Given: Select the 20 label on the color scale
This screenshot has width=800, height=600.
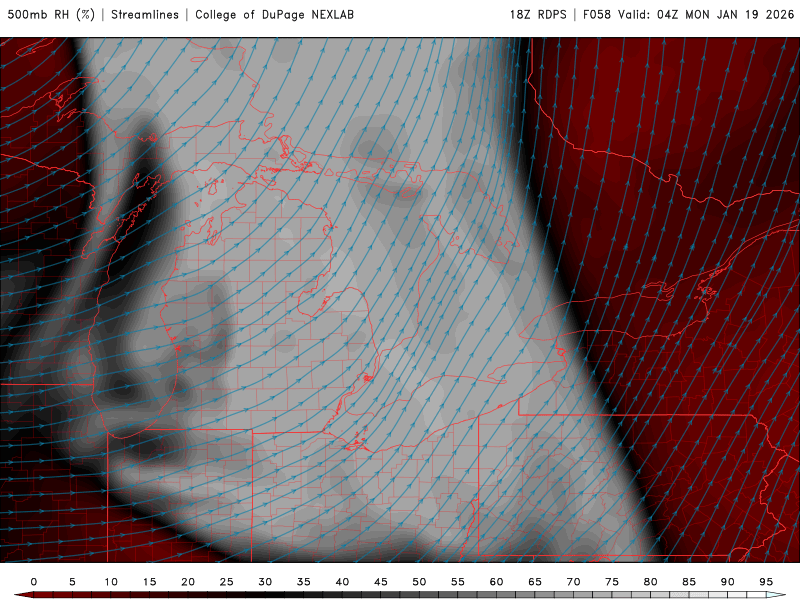Looking at the screenshot, I should click(188, 582).
